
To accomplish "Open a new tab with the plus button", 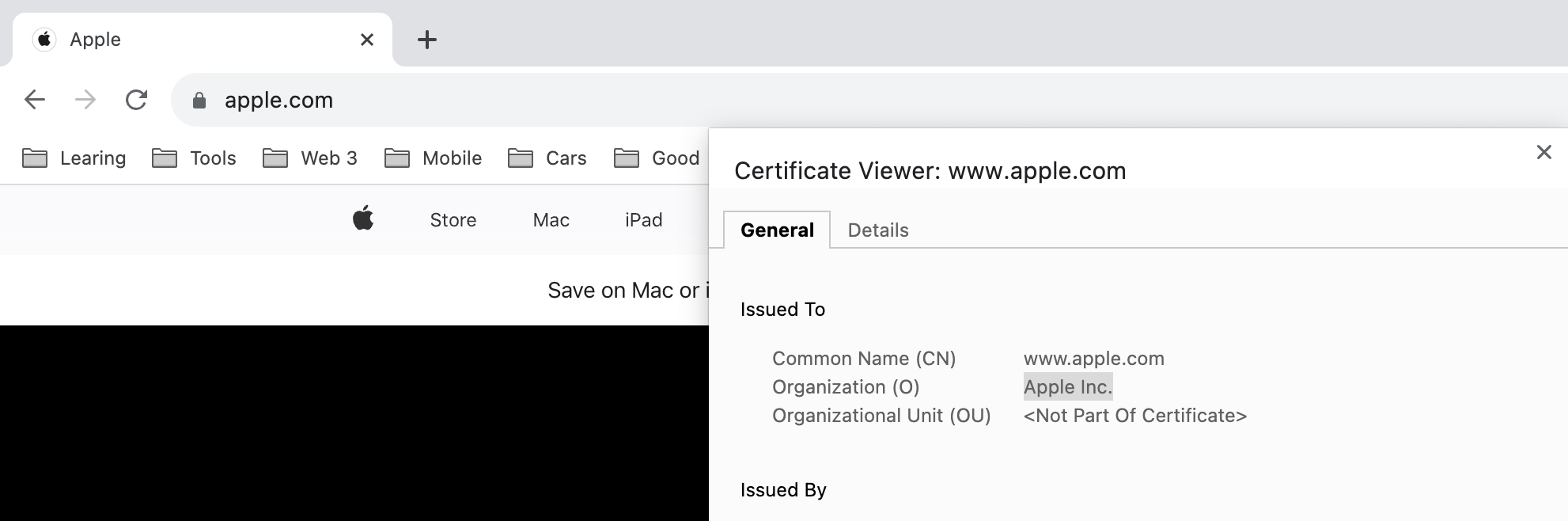I will point(427,40).
